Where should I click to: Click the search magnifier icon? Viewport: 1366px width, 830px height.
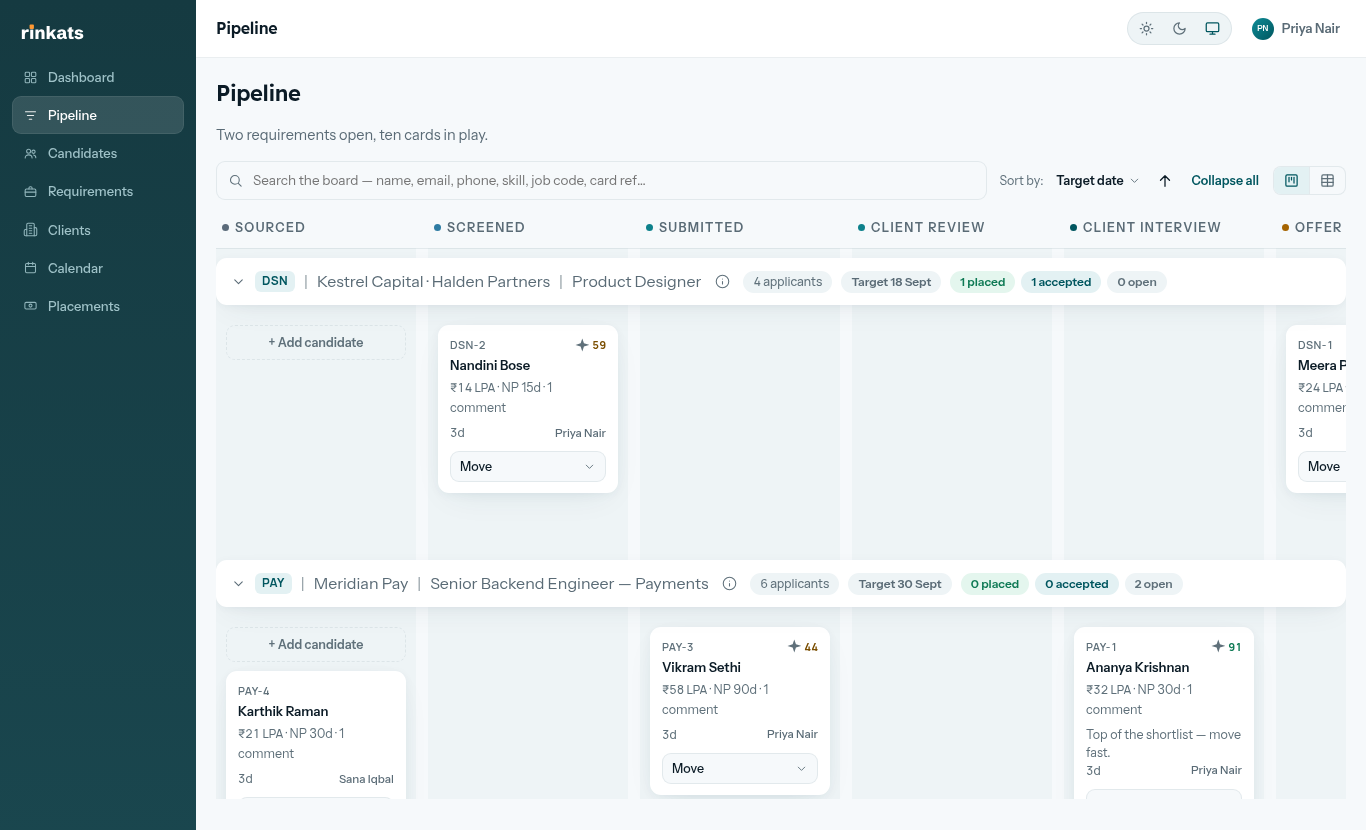point(236,181)
